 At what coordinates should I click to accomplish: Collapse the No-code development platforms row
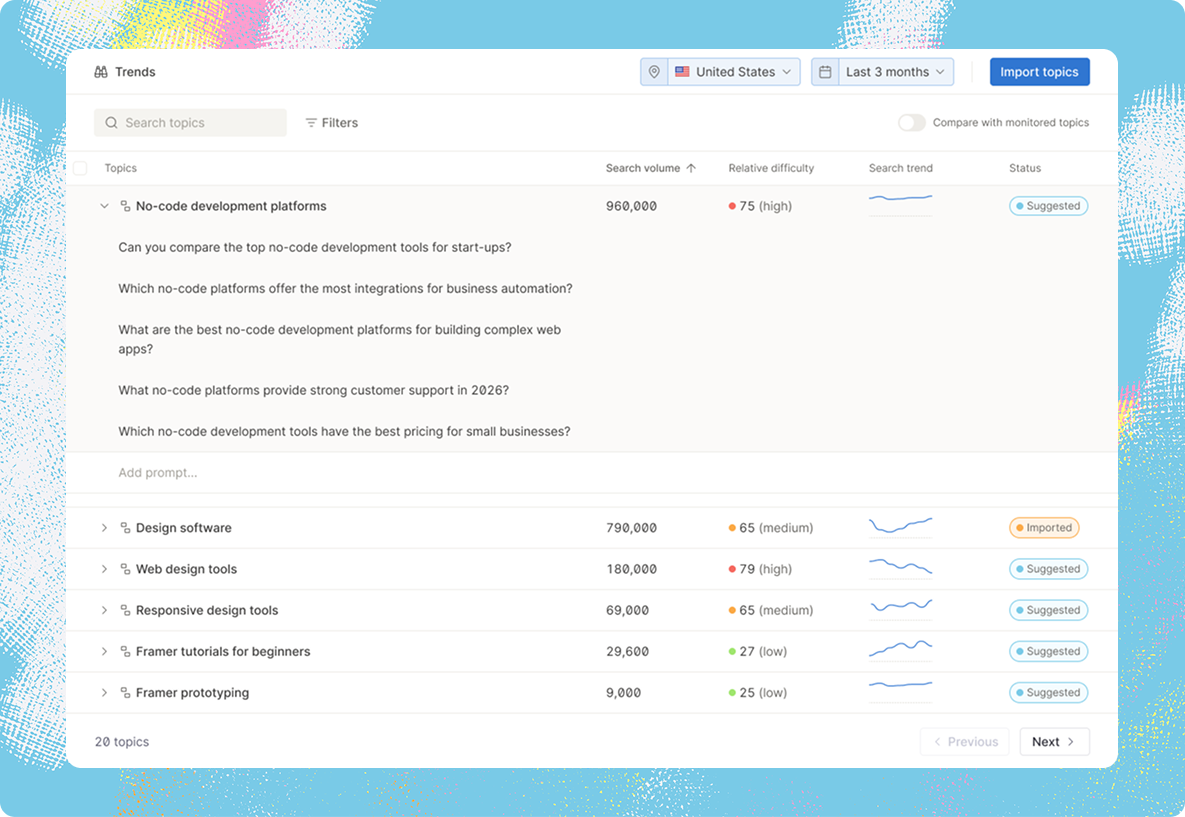[x=104, y=206]
